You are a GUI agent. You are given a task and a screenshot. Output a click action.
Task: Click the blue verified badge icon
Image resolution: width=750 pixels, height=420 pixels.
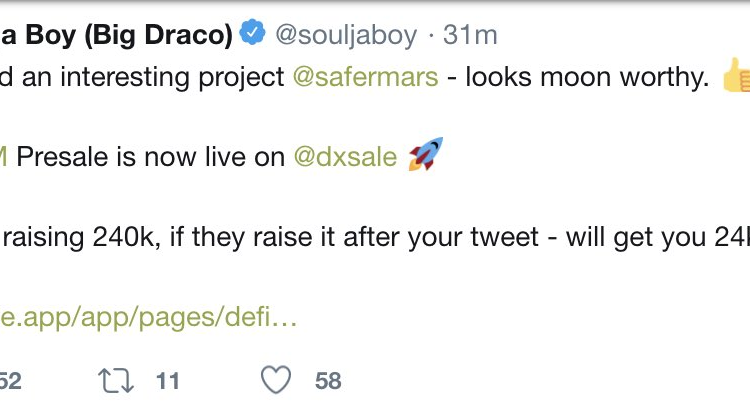[251, 35]
